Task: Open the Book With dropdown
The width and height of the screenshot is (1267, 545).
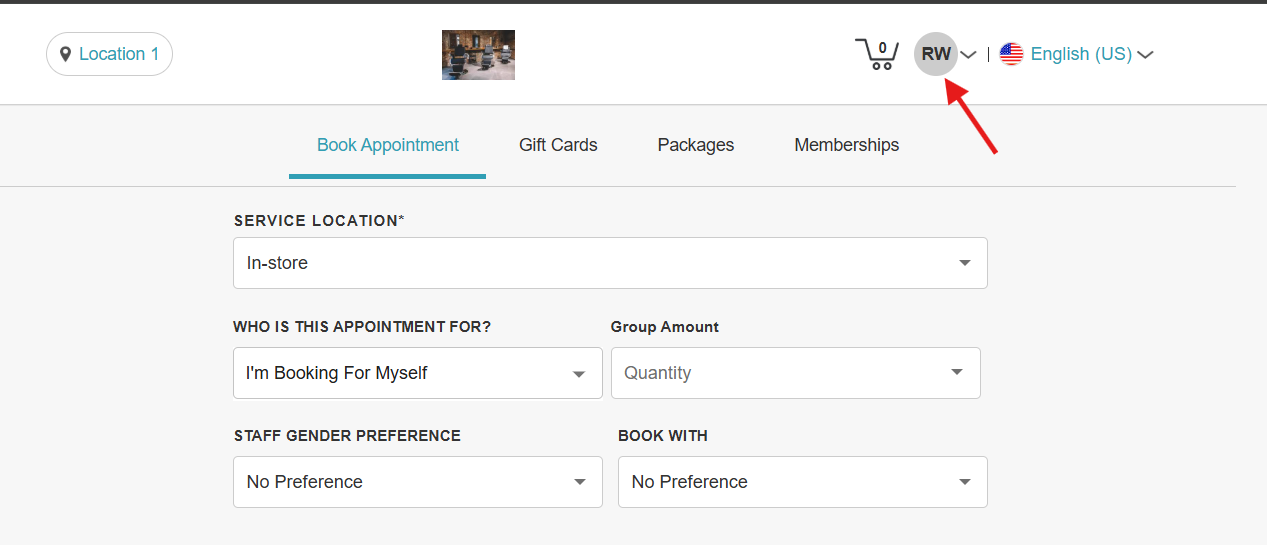Action: point(803,482)
